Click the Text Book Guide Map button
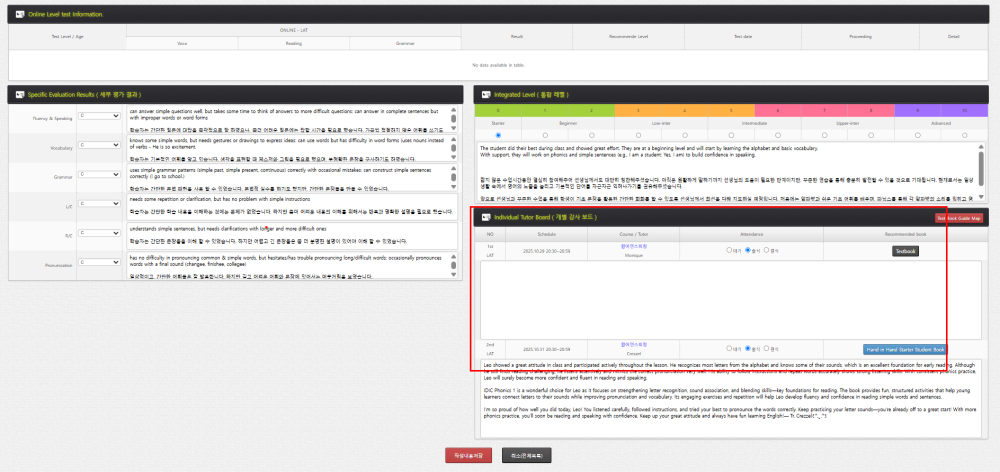 (957, 217)
